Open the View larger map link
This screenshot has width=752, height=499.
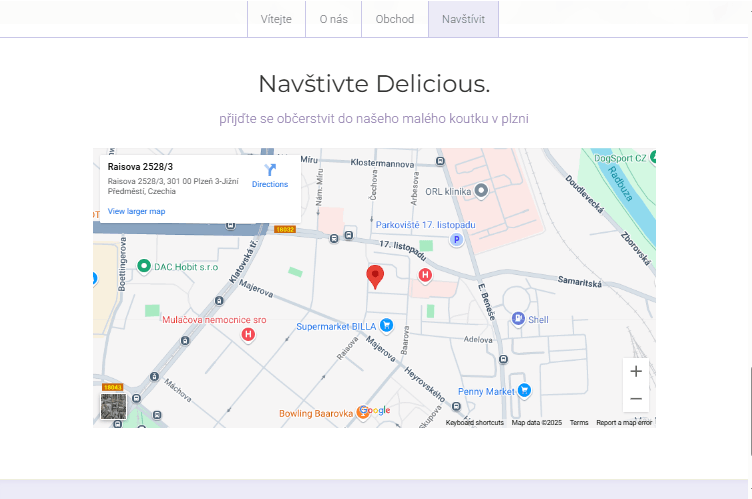tap(136, 211)
